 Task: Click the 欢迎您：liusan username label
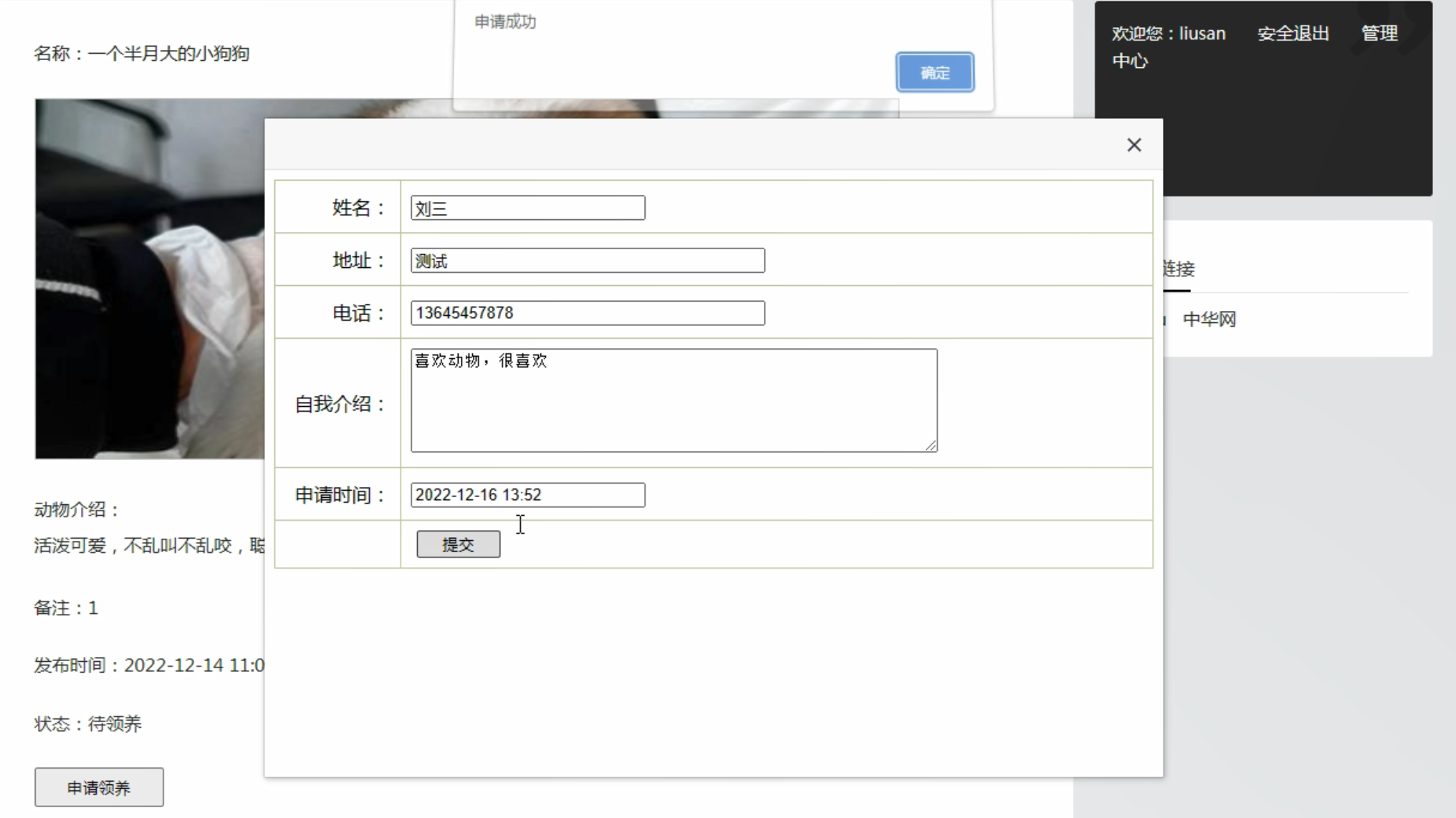[1170, 33]
